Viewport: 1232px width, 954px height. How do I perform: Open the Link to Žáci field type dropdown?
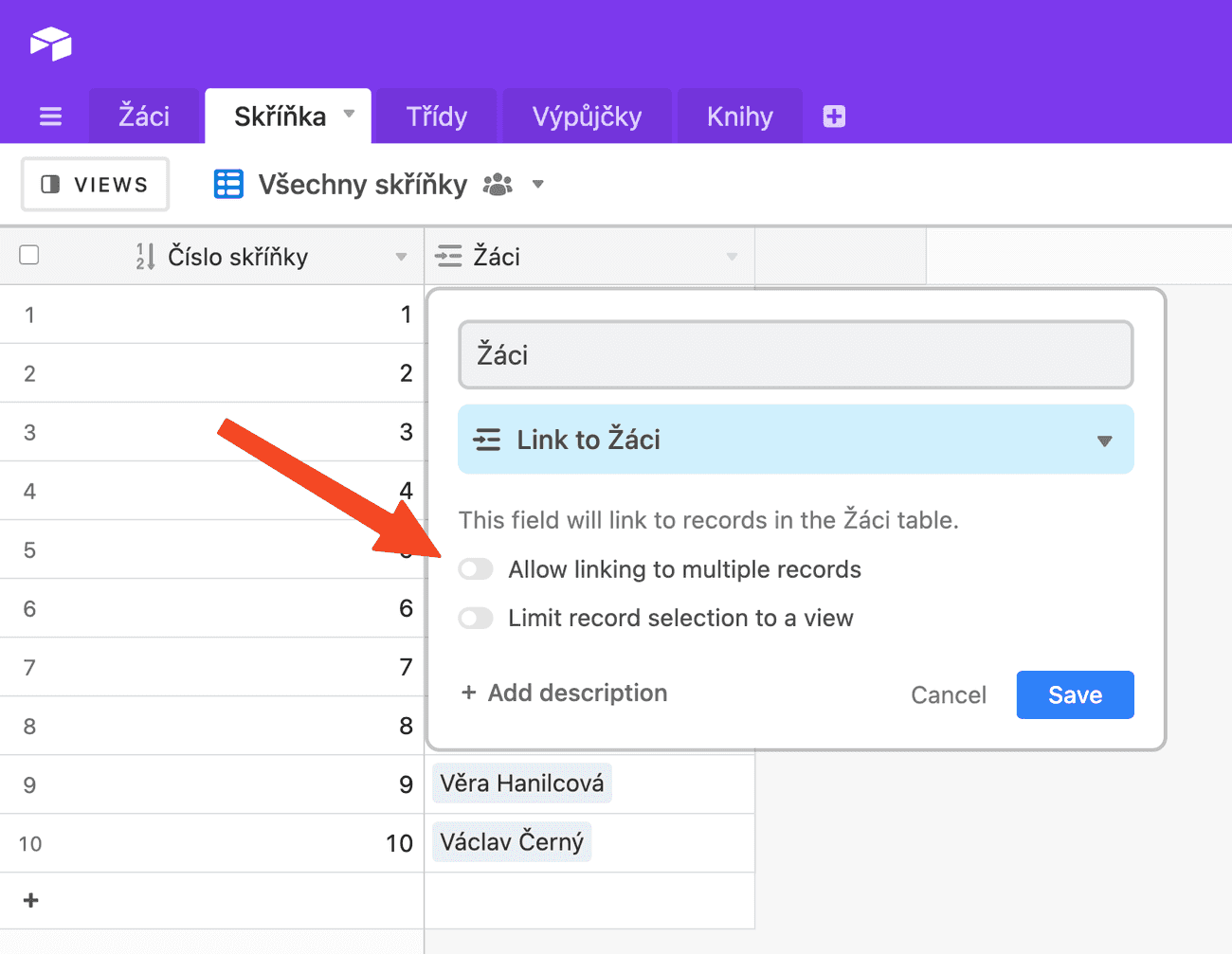[x=1103, y=439]
